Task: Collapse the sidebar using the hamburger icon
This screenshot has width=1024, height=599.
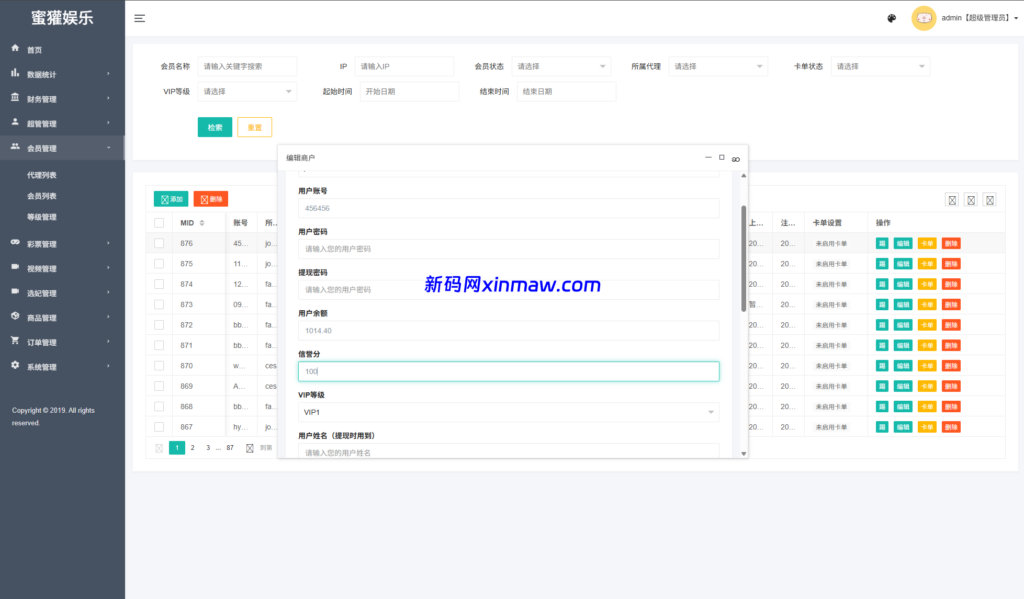Action: pyautogui.click(x=139, y=18)
